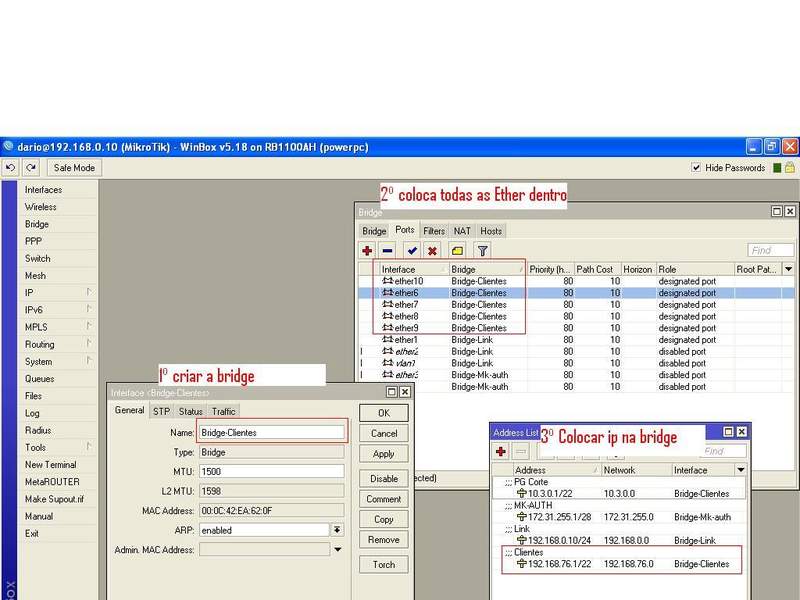Click the General tab in interface dialog
This screenshot has height=600, width=800.
[x=130, y=410]
